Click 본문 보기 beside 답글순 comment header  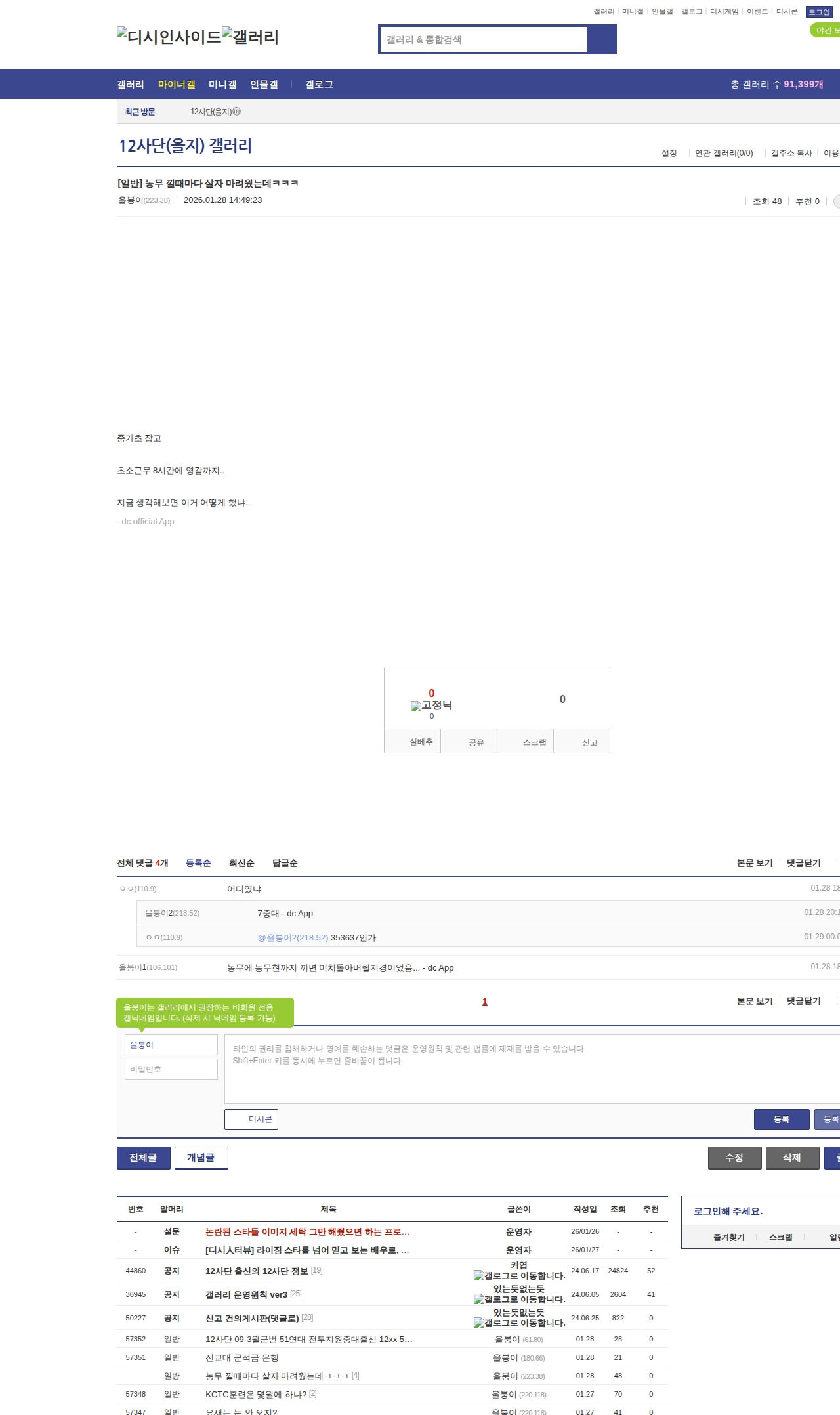click(755, 863)
